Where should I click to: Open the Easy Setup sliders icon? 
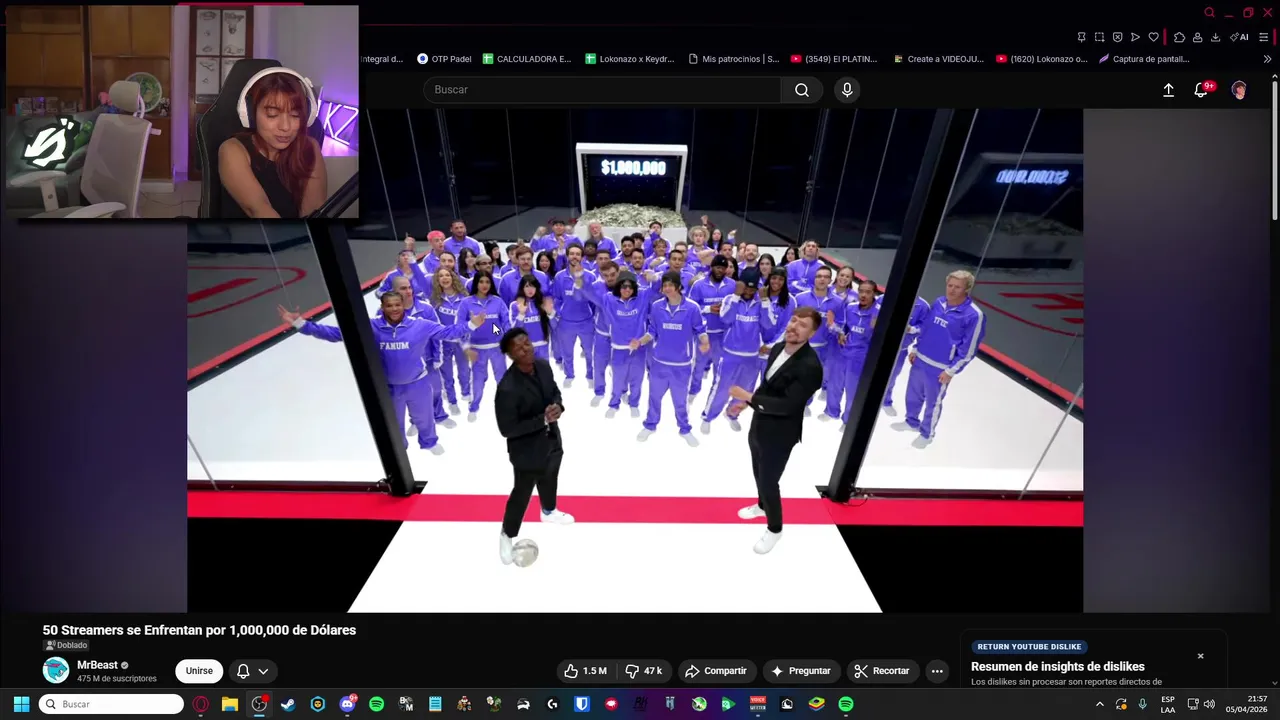pos(1264,37)
